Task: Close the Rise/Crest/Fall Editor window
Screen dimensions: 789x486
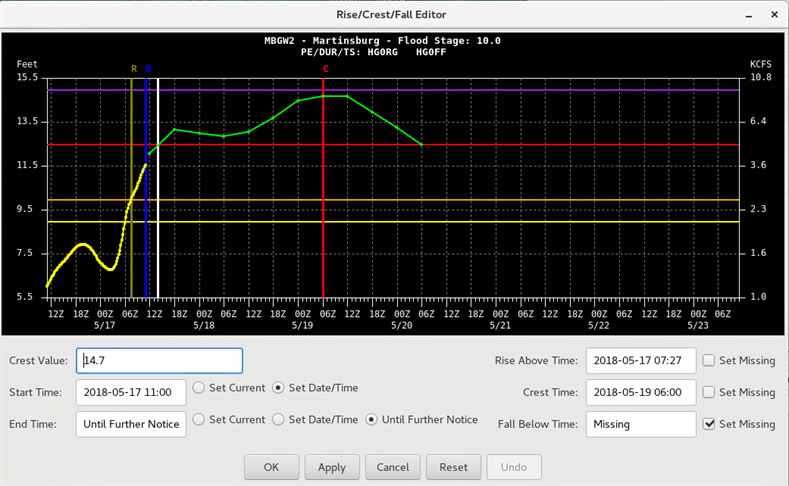Action: pos(774,15)
